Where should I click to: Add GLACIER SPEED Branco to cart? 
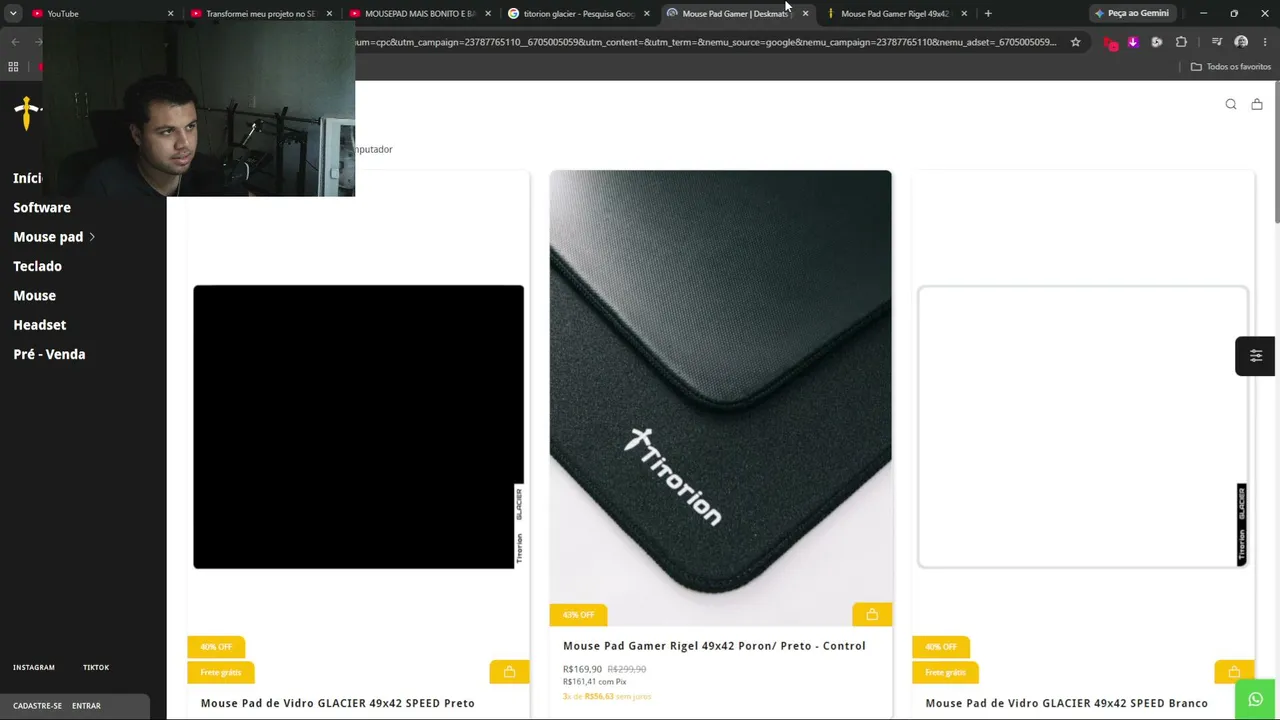click(x=1234, y=672)
